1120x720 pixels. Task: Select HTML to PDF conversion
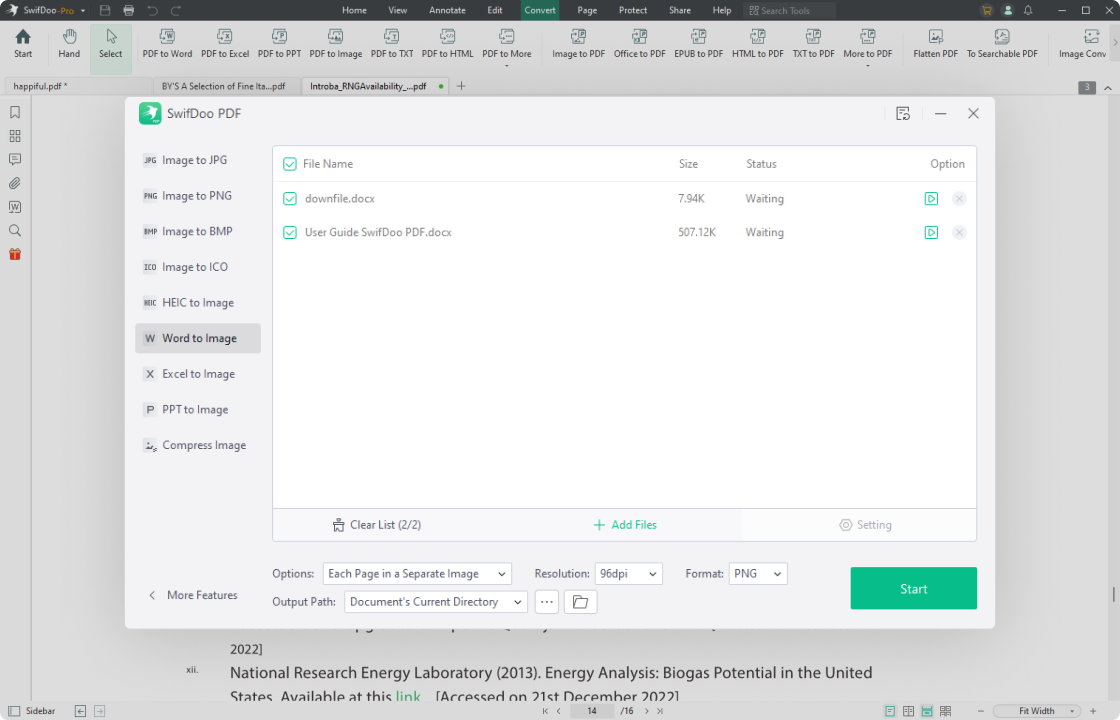757,44
